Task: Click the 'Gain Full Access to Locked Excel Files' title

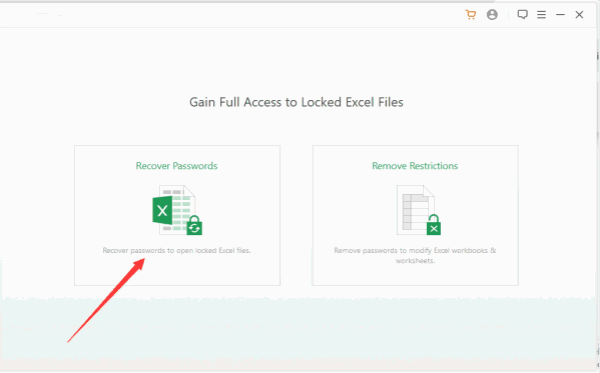Action: pos(296,103)
